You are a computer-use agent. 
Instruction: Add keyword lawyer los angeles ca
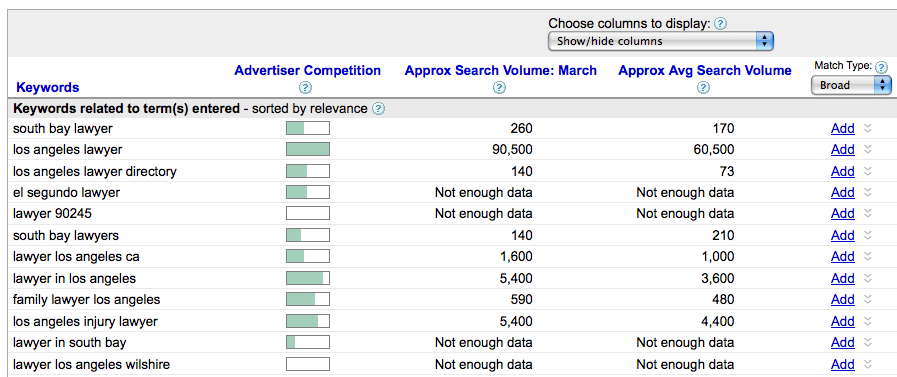[843, 257]
